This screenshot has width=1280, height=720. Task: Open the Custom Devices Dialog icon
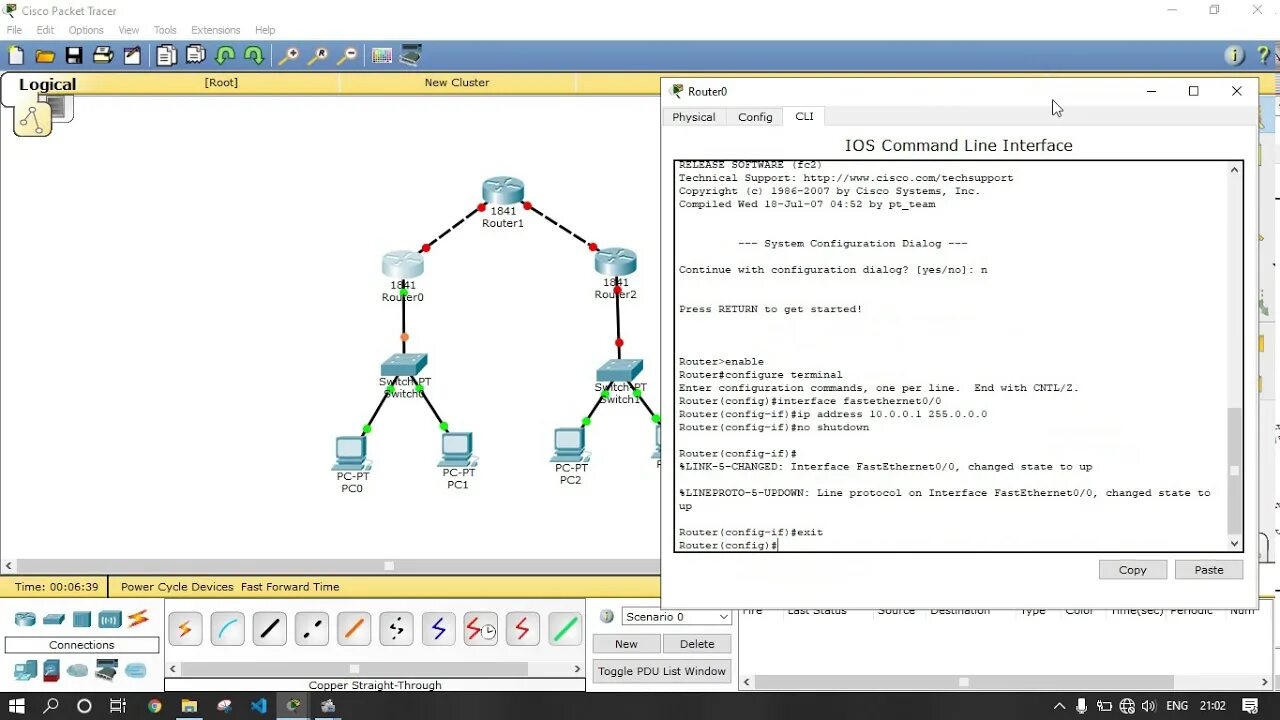411,56
